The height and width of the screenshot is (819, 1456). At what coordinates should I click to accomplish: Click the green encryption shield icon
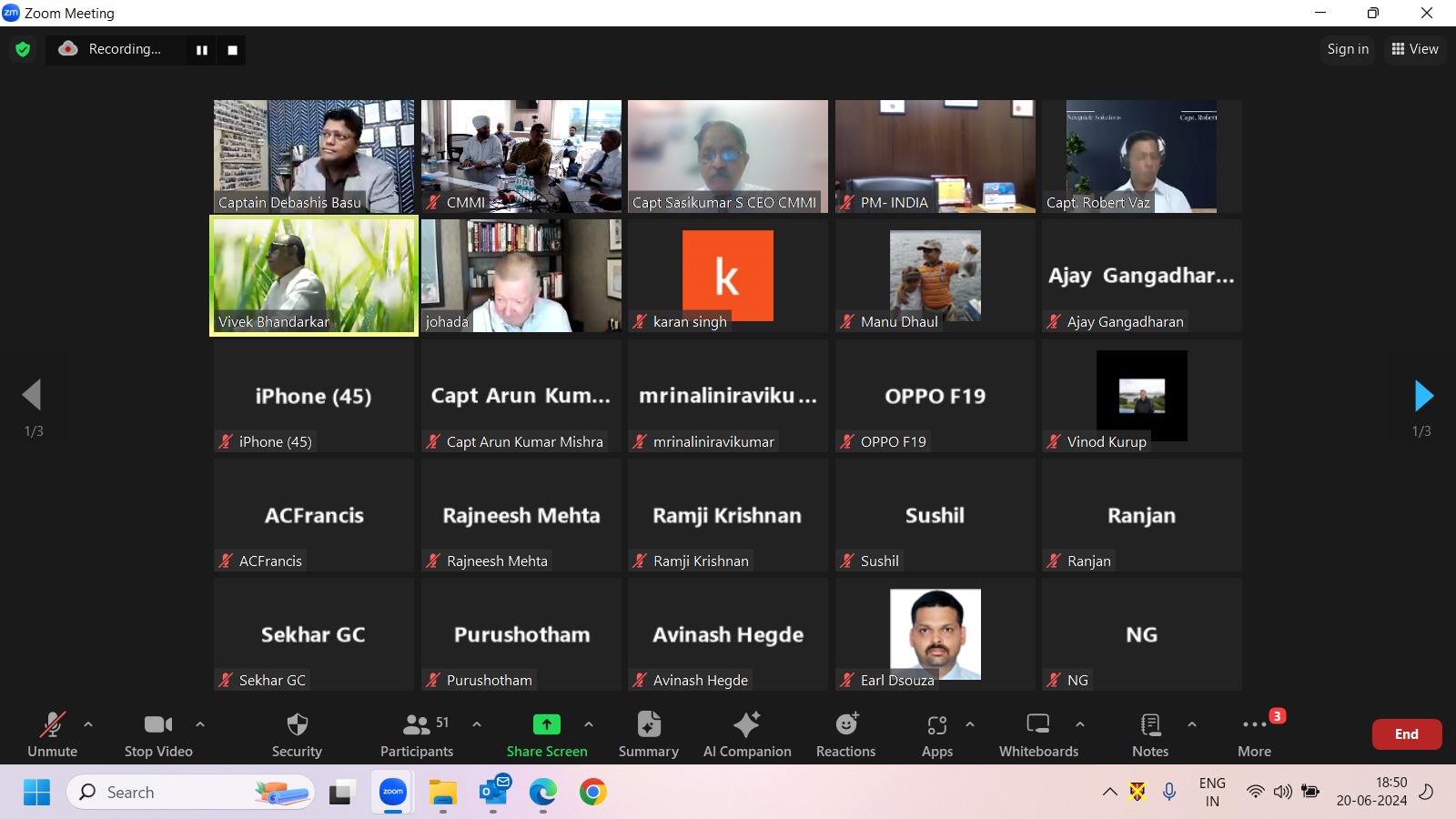pyautogui.click(x=23, y=49)
